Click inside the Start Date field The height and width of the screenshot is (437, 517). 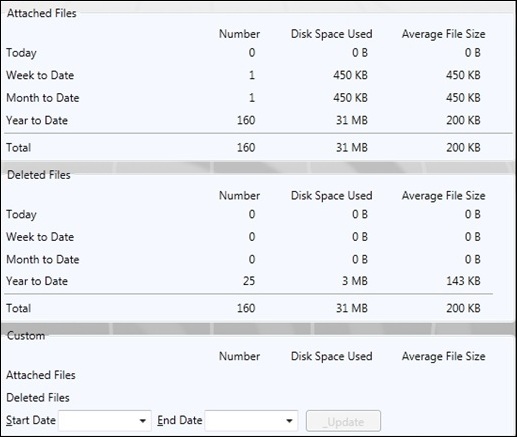[105, 421]
